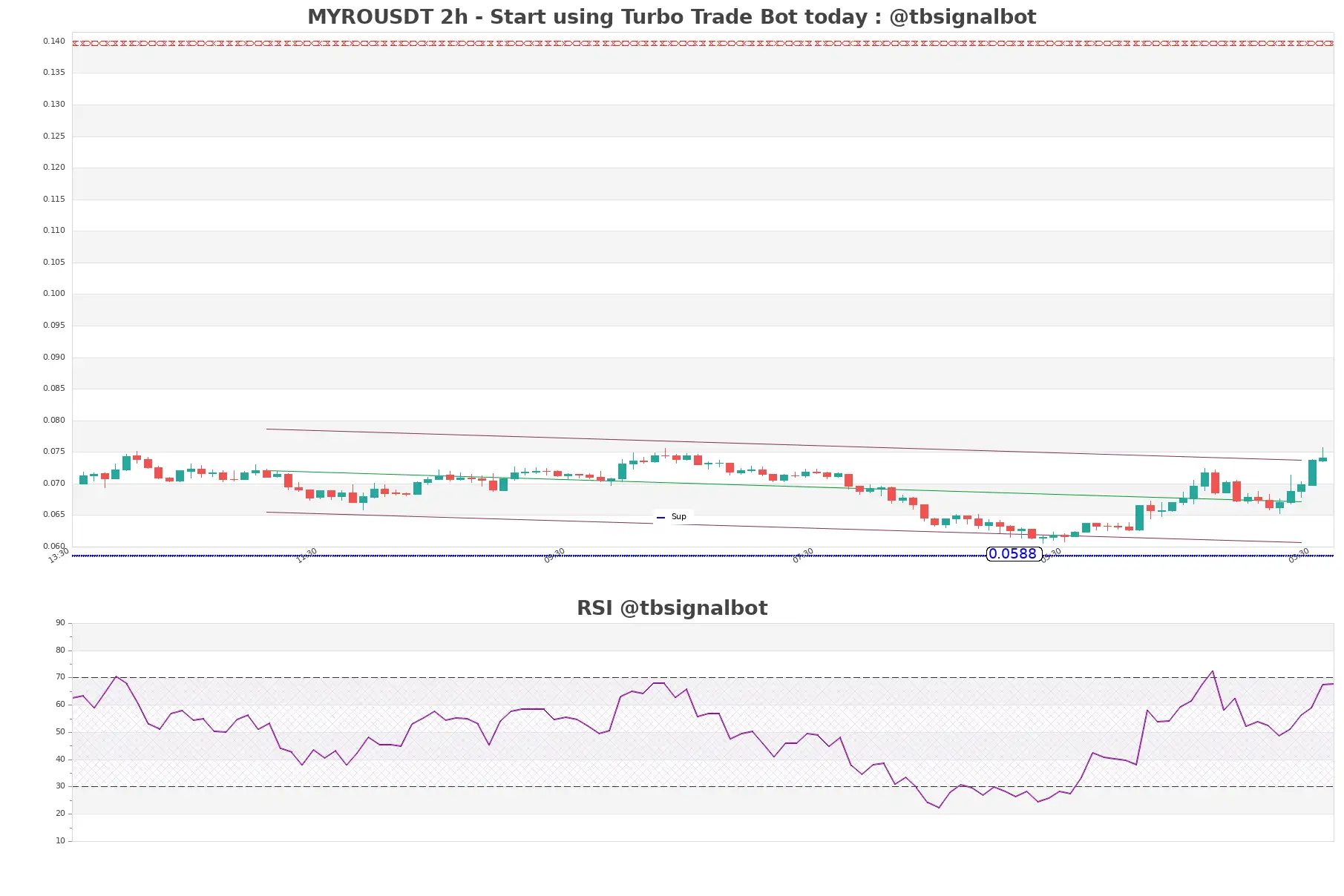Click the 0.075 price axis label
Image resolution: width=1344 pixels, height=896 pixels.
point(54,452)
